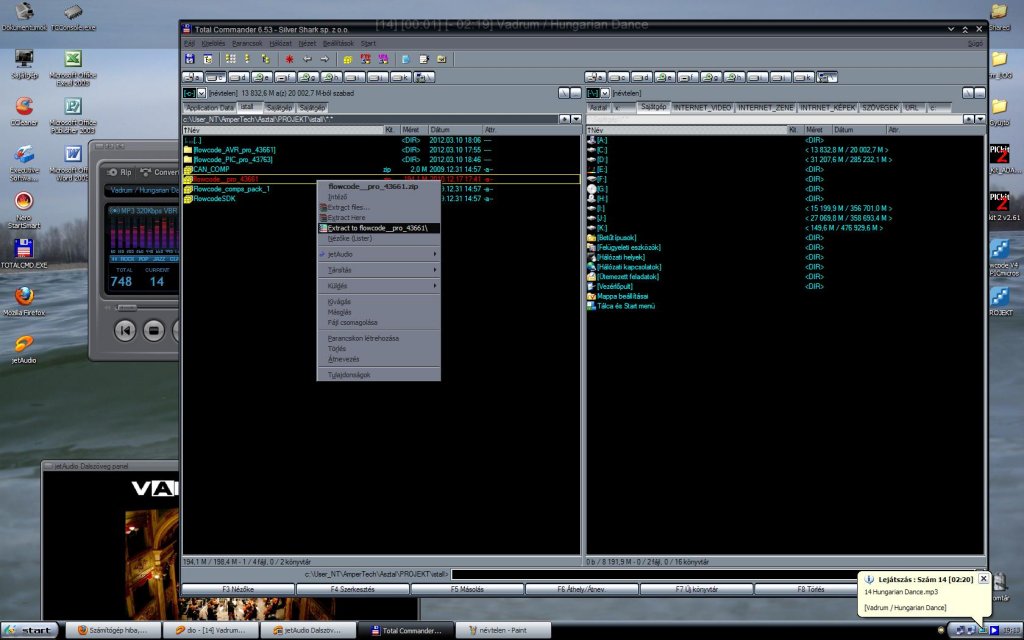Open the CCleaner desktop icon
This screenshot has width=1024, height=640.
click(24, 111)
